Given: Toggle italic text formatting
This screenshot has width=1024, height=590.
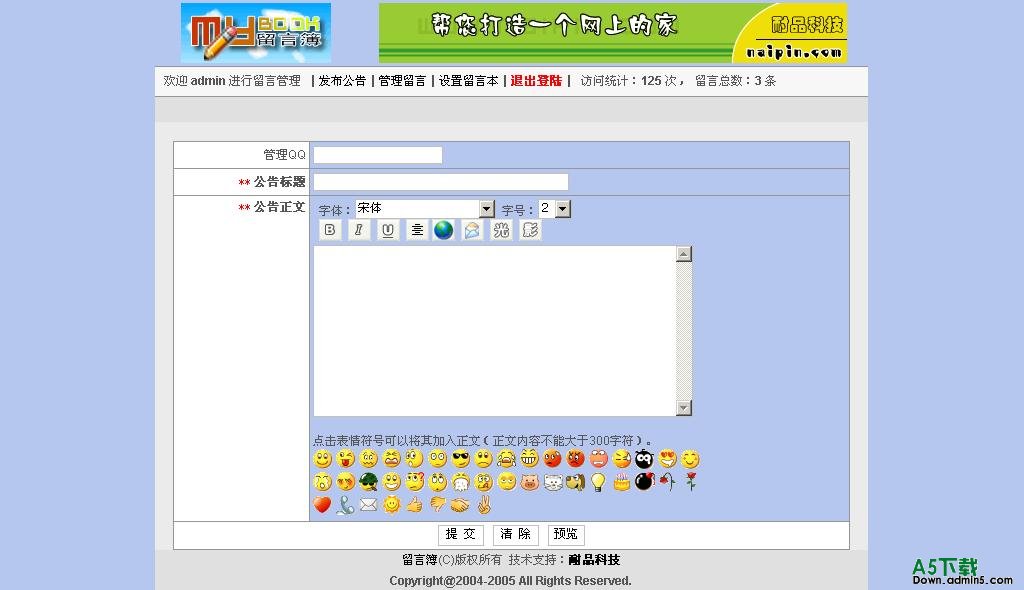Looking at the screenshot, I should click(x=359, y=230).
